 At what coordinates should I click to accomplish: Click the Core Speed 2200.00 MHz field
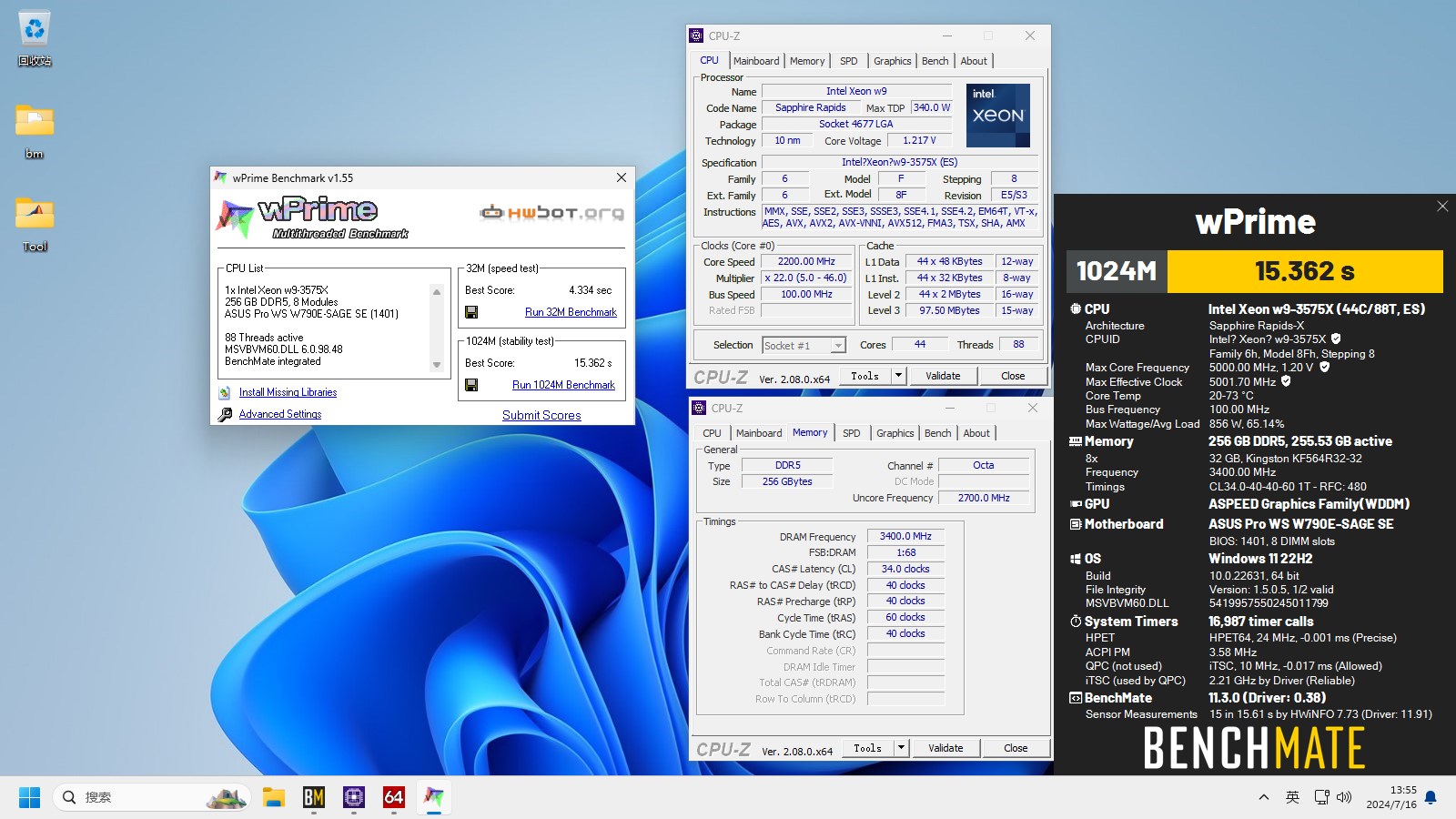[x=806, y=261]
